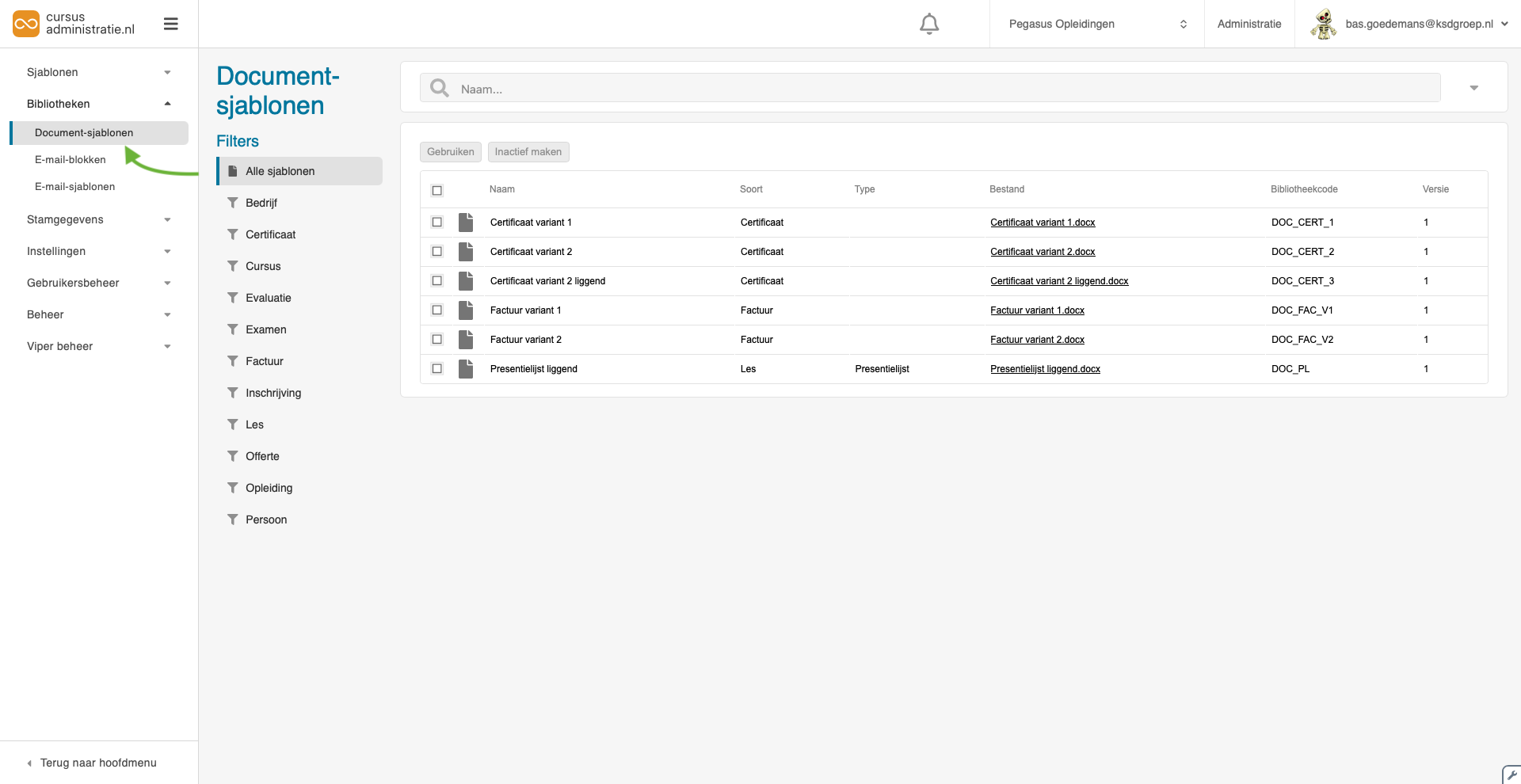
Task: Expand advanced search options arrow
Action: (x=1473, y=88)
